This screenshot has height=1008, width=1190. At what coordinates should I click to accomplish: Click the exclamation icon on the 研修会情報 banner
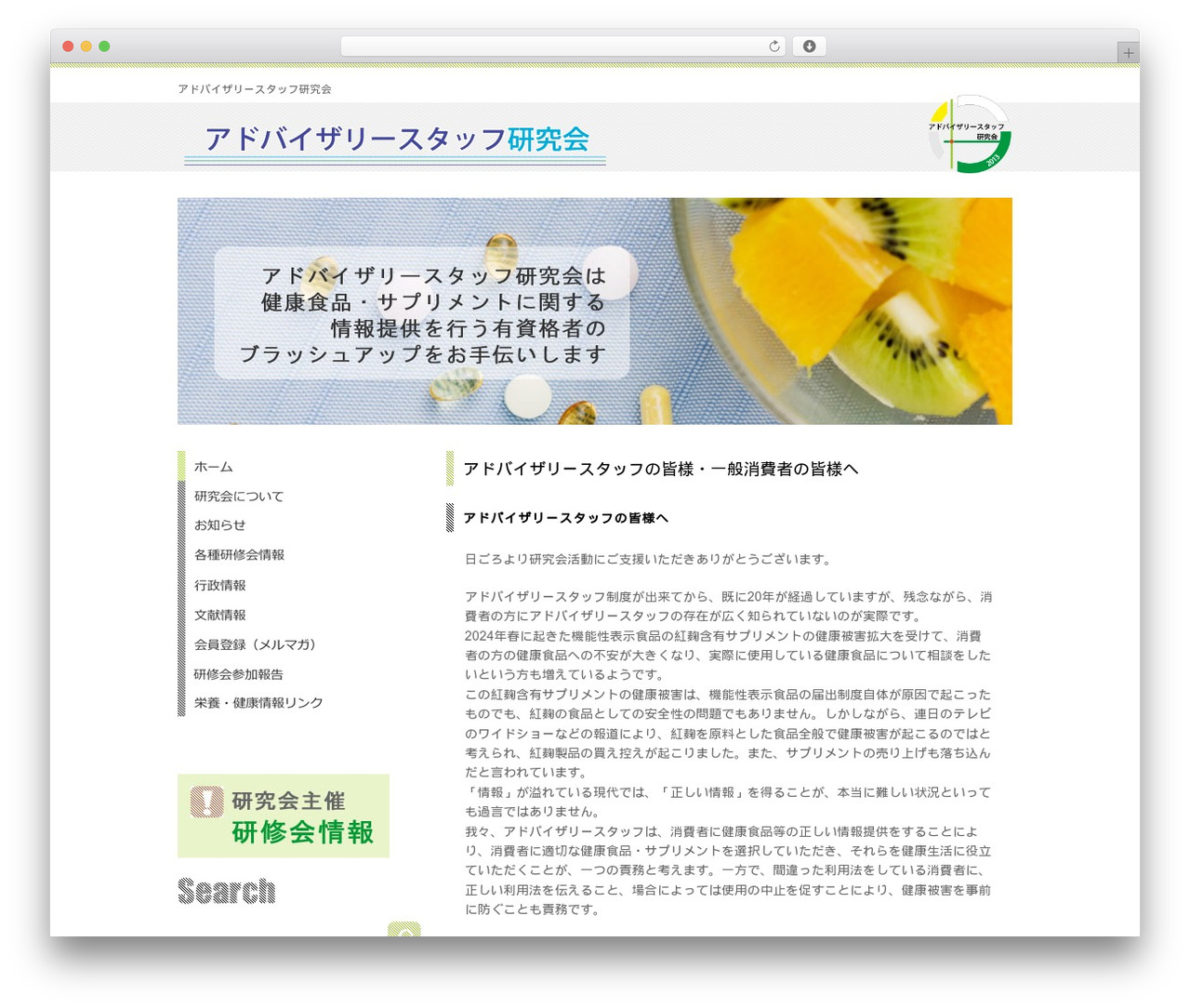(206, 802)
